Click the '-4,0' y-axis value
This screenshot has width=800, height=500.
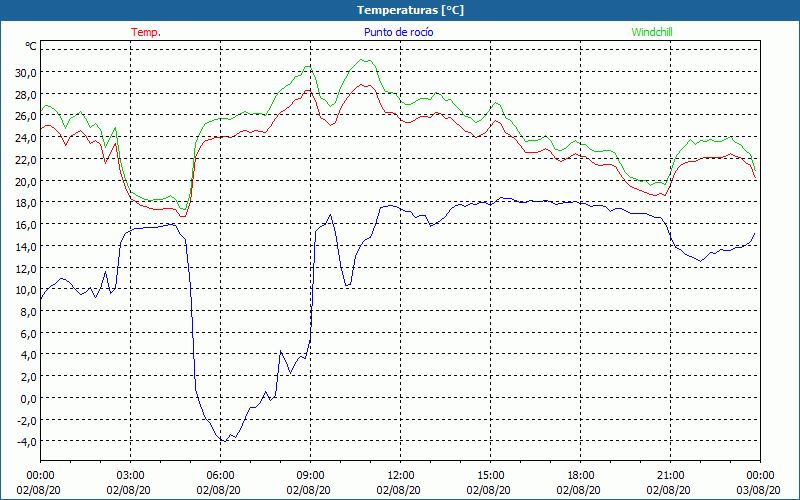coord(26,442)
